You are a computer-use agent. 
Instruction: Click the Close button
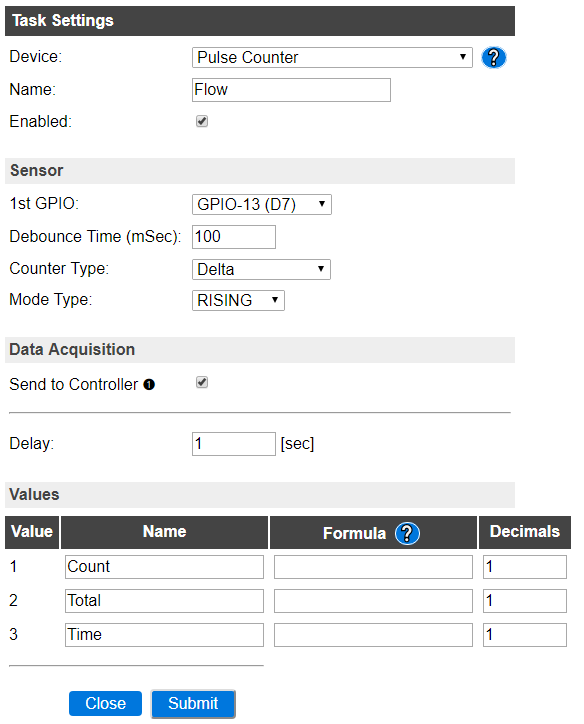(x=105, y=703)
